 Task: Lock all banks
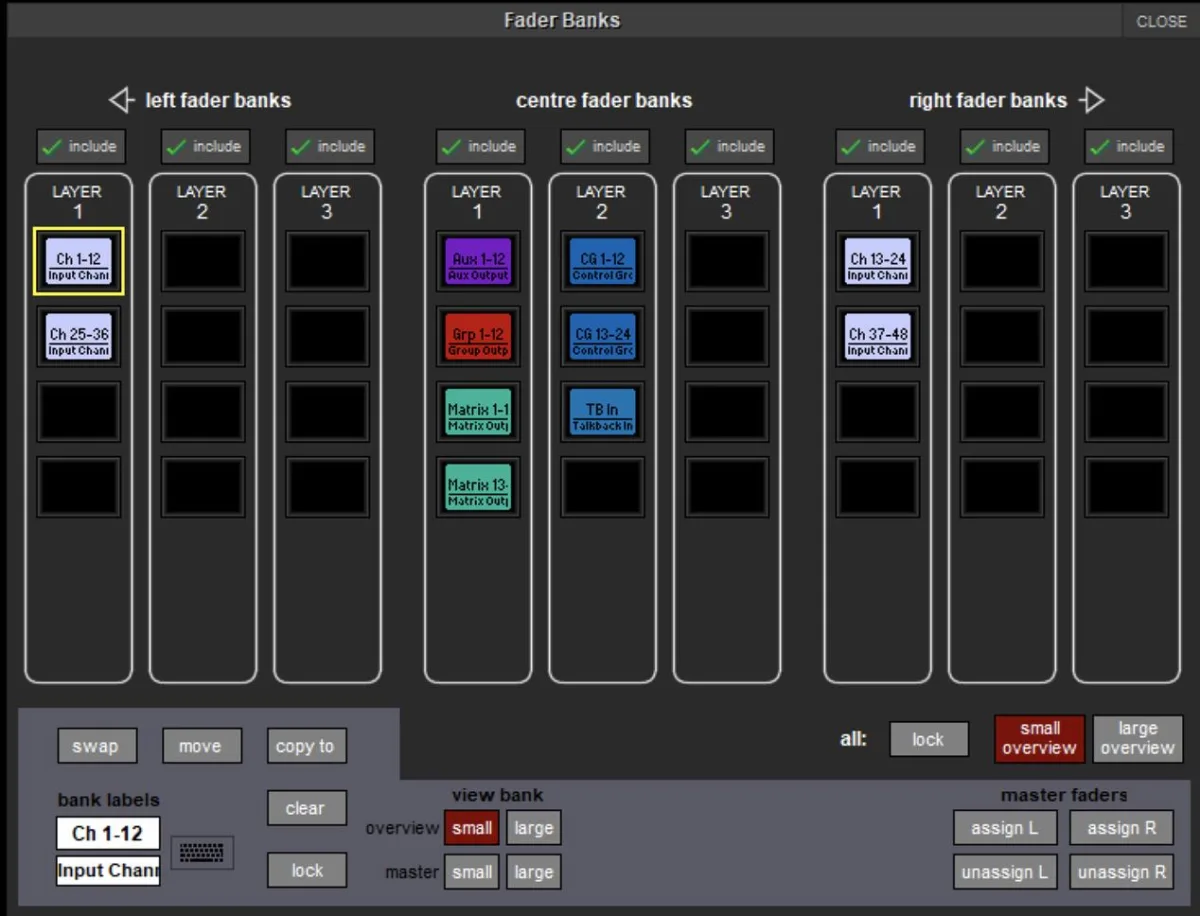(x=929, y=739)
